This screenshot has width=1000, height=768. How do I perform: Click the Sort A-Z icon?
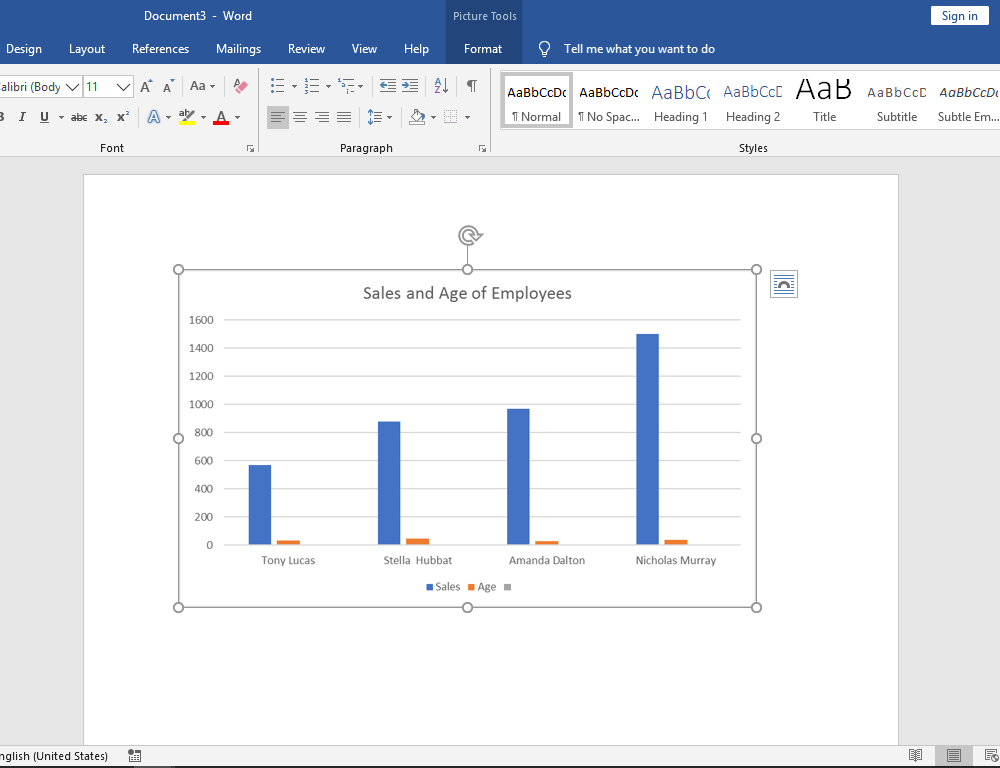(x=443, y=87)
